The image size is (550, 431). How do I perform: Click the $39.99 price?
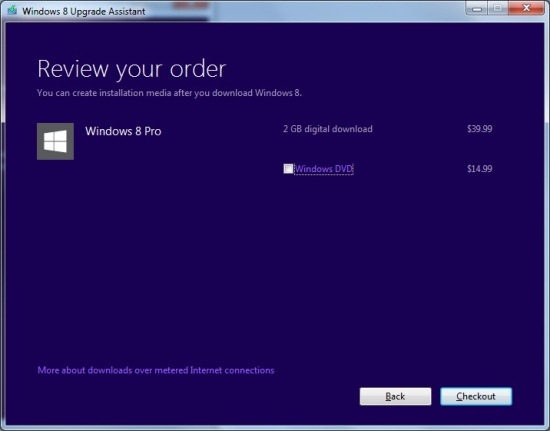pyautogui.click(x=479, y=129)
